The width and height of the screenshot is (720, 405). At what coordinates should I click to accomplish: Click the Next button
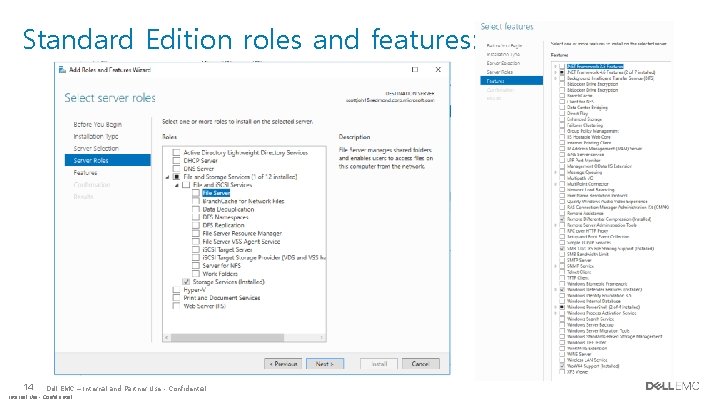325,364
